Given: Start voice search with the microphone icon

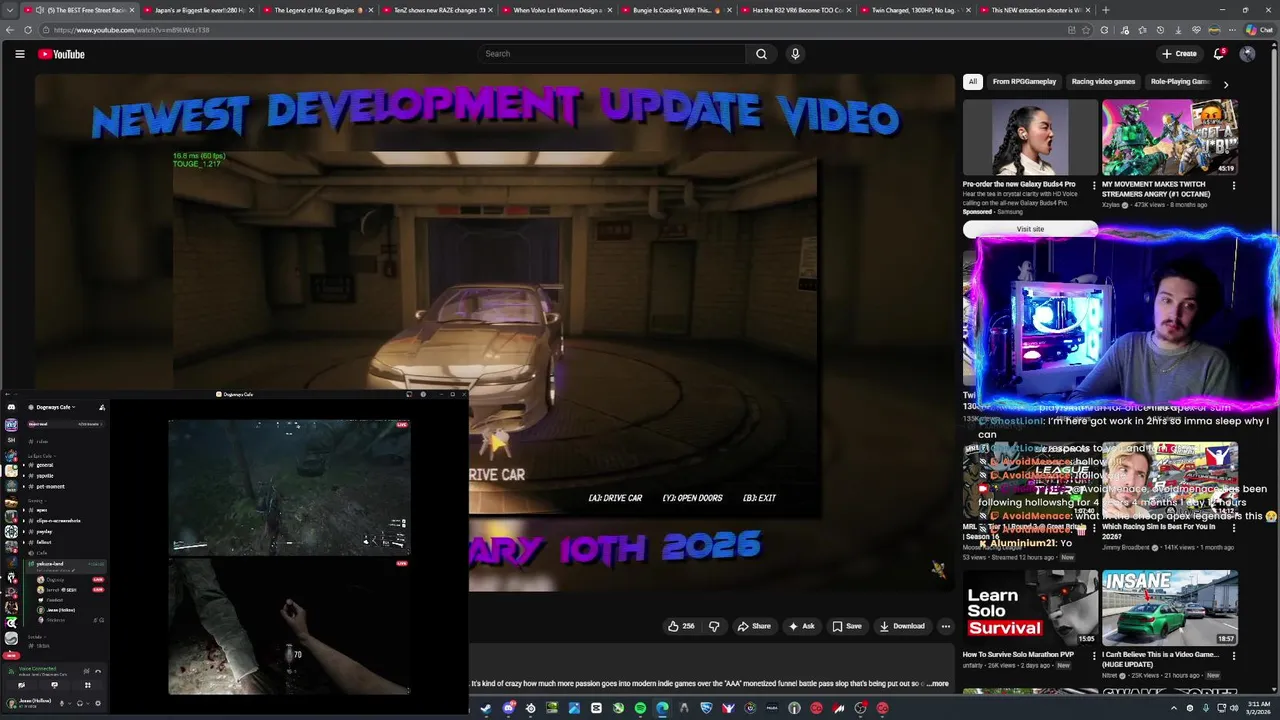Looking at the screenshot, I should click(795, 54).
